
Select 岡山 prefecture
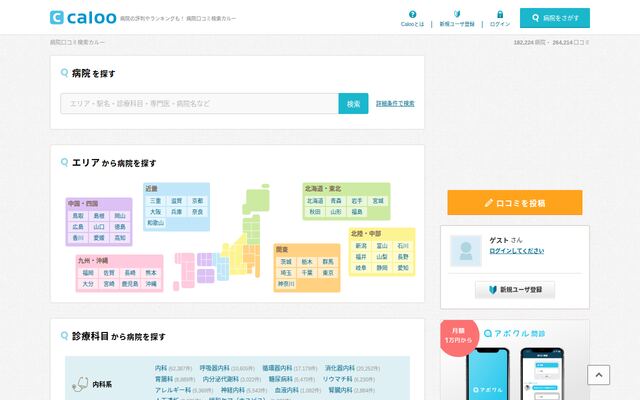[x=120, y=216]
